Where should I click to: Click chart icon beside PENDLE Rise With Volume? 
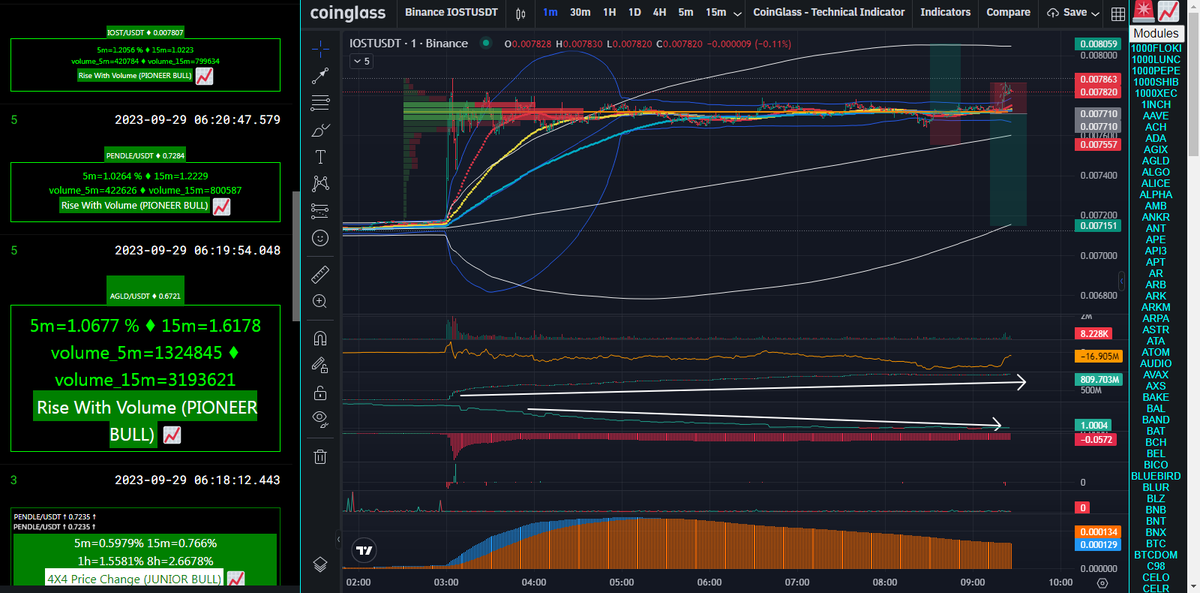pos(223,206)
